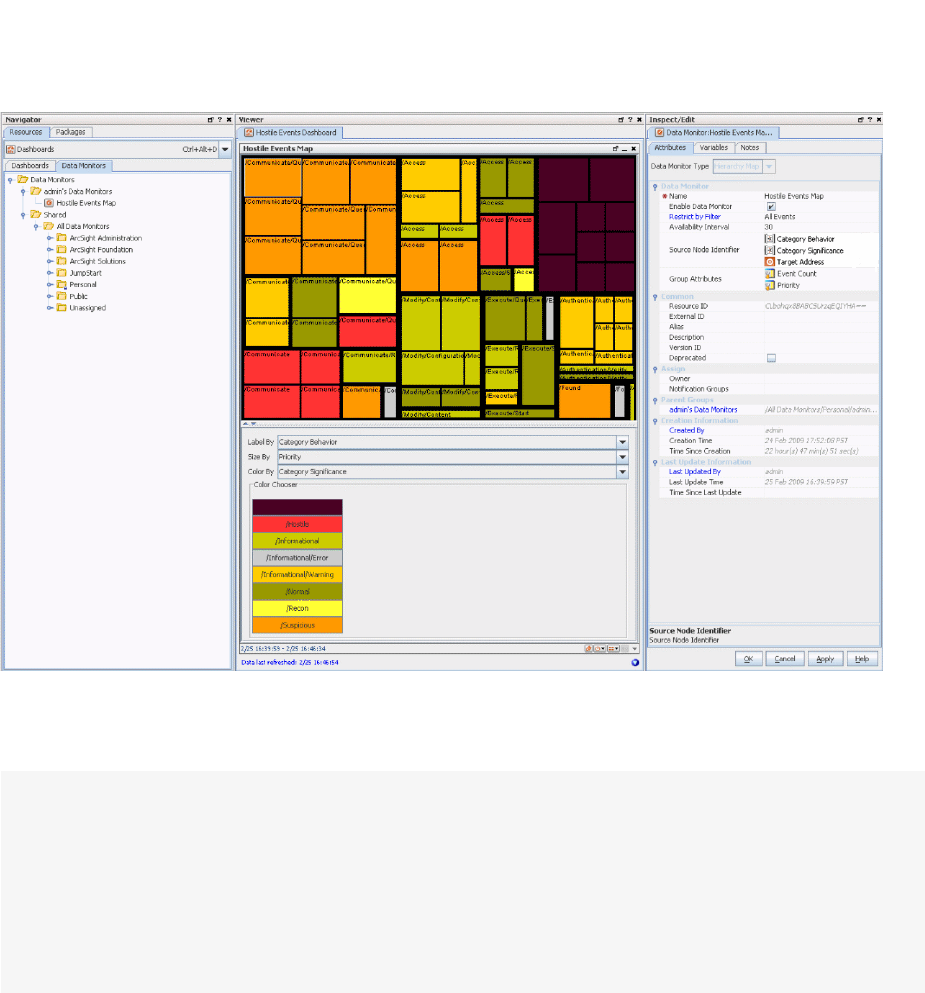
Task: Open the Dashboards sub-tab in the Navigator
Action: click(30, 166)
